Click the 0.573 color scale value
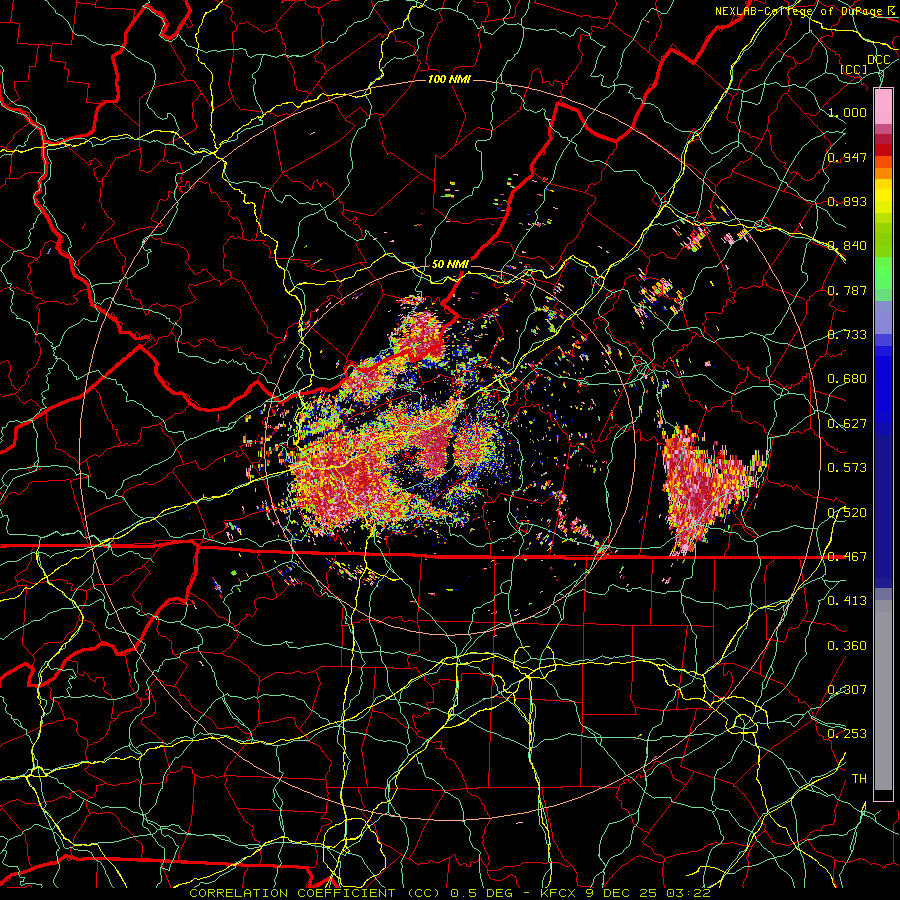Viewport: 900px width, 900px height. coord(847,468)
